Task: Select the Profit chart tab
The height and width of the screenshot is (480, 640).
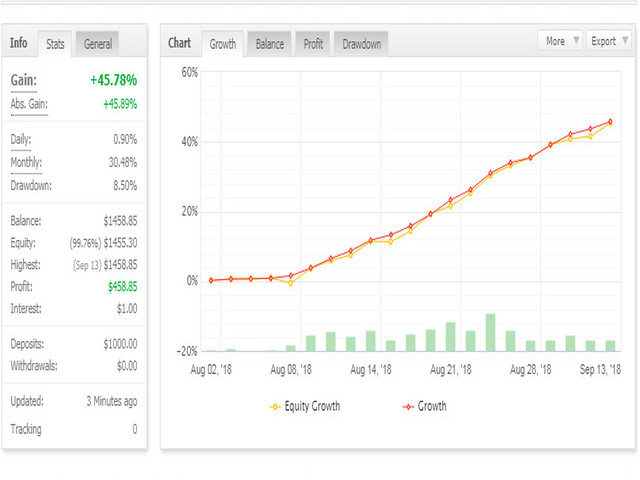Action: (313, 44)
